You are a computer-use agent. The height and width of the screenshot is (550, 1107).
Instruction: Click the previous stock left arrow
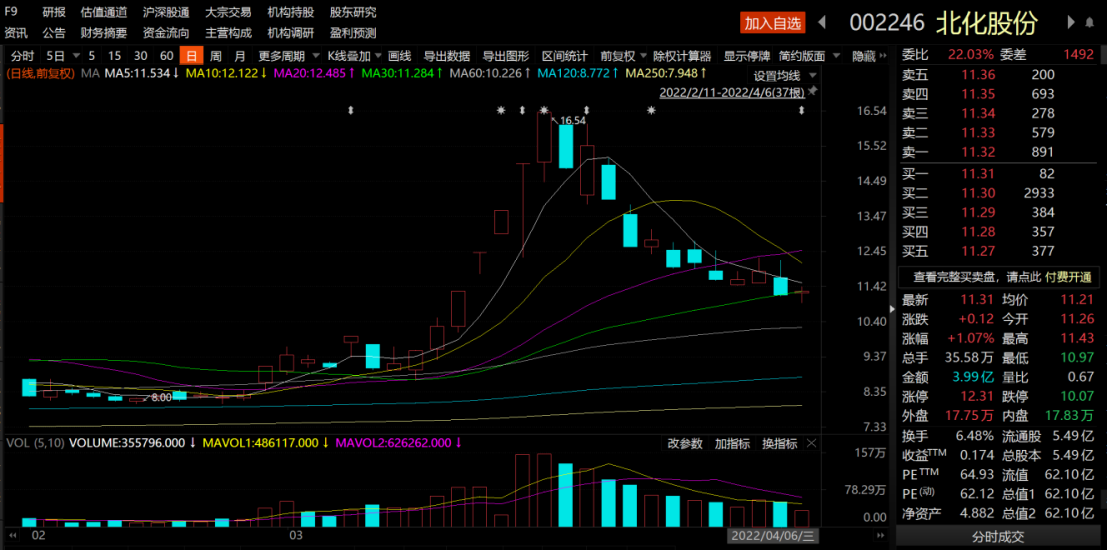[822, 22]
